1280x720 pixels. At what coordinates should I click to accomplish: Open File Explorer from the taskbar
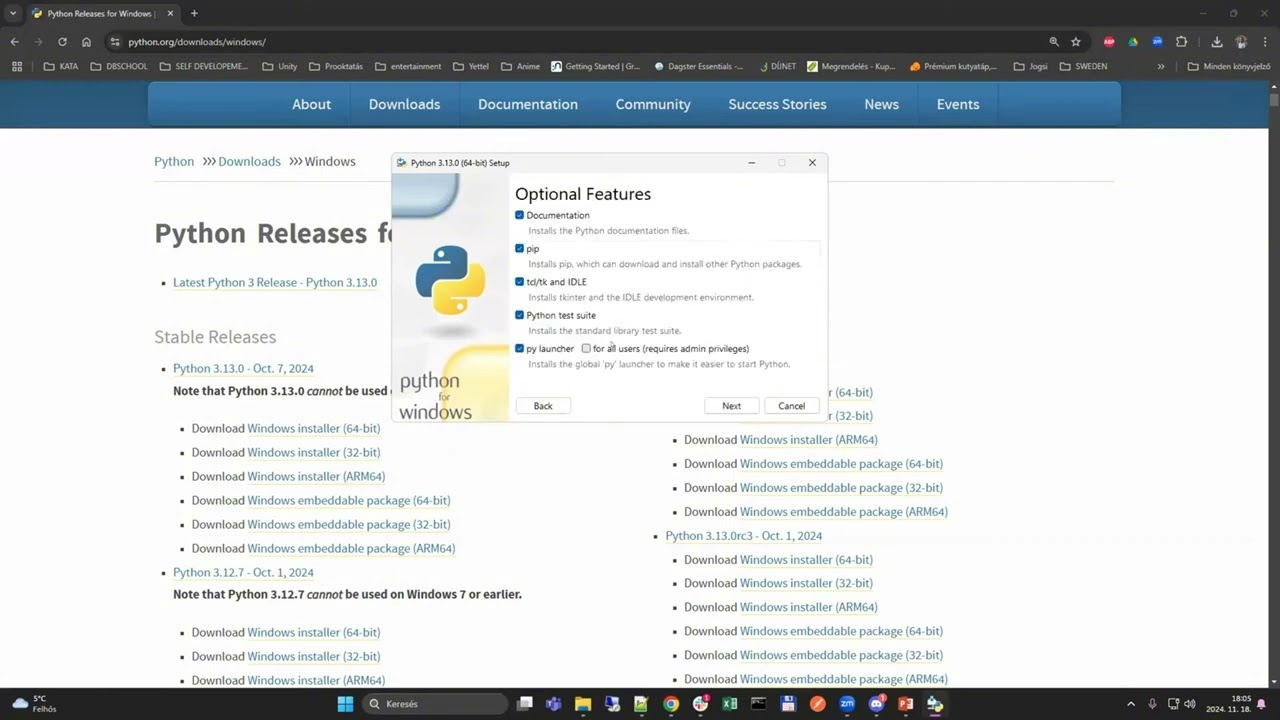[x=583, y=704]
